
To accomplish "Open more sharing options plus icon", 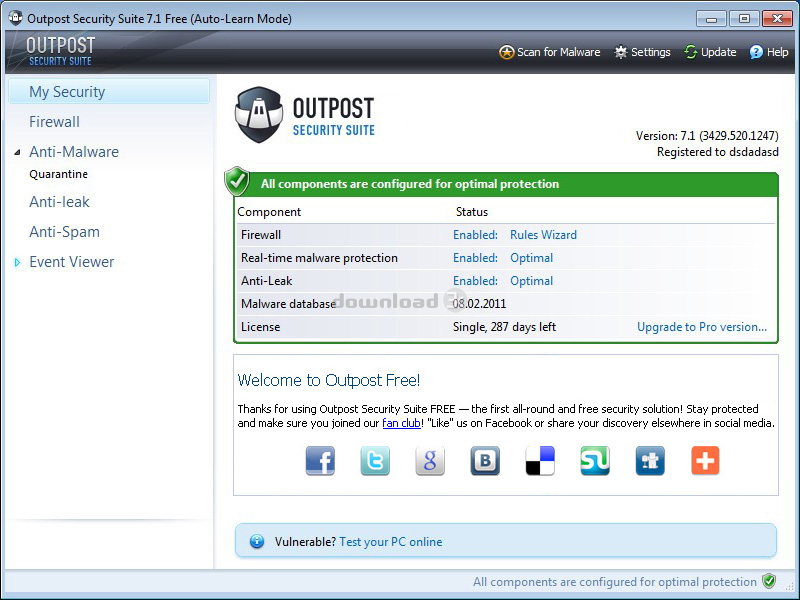I will tap(705, 461).
